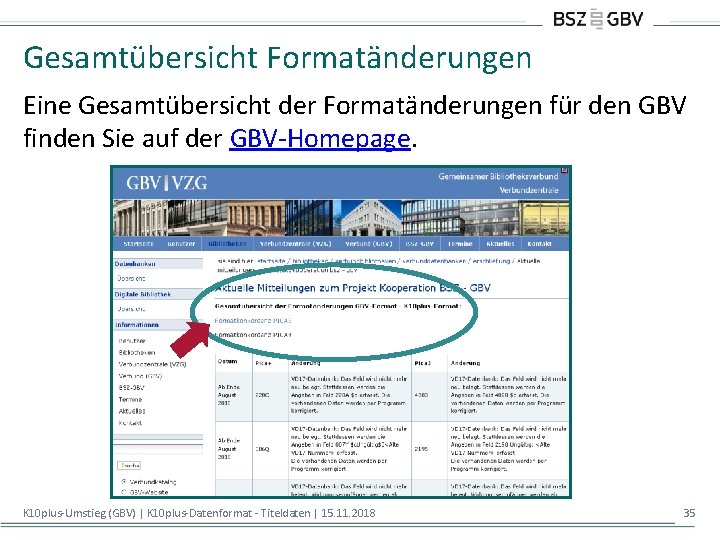Open Formatkonkordanz PICA+ link
720x540 pixels.
(253, 335)
